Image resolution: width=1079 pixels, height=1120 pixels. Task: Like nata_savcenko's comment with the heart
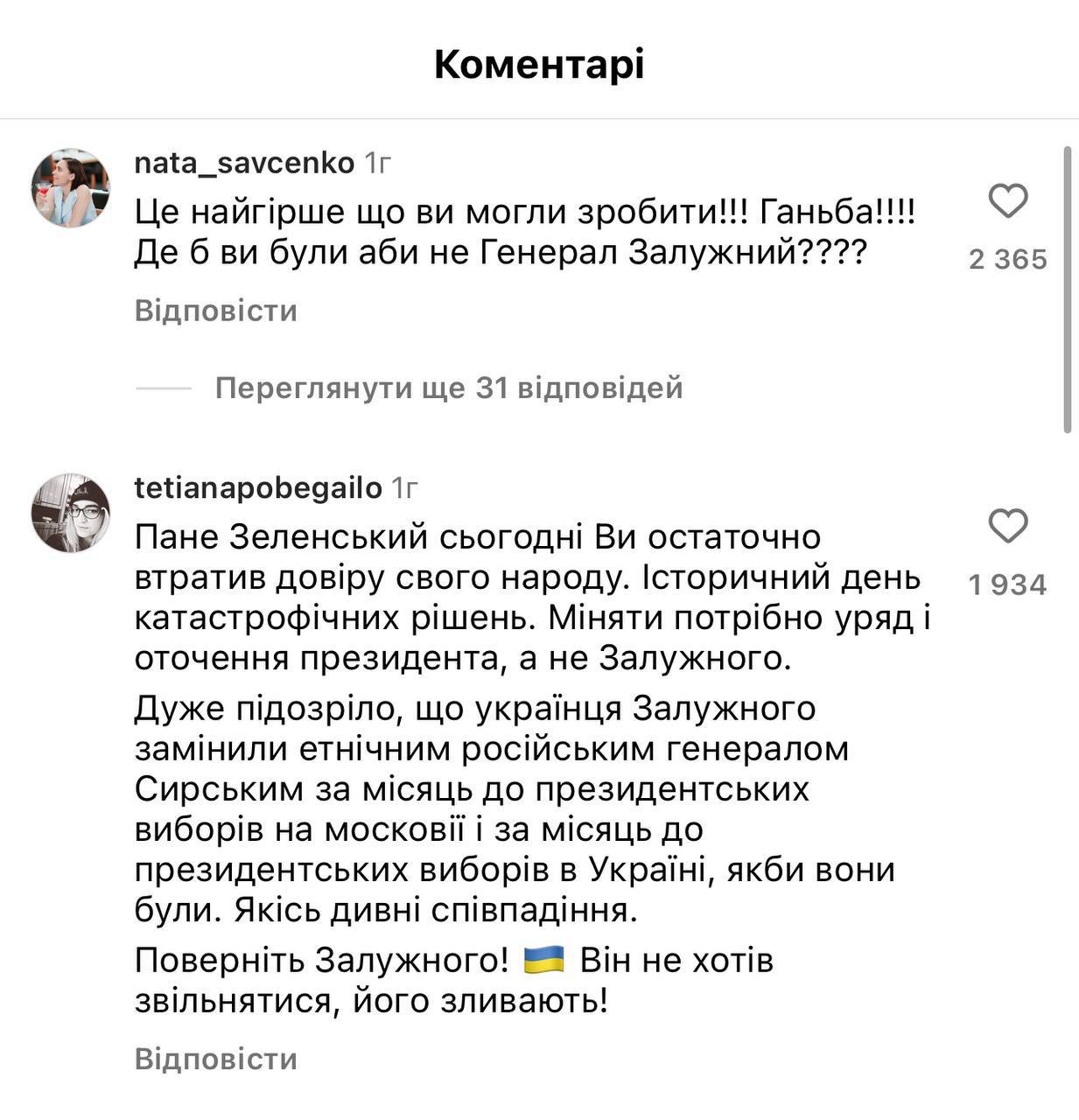click(1007, 201)
